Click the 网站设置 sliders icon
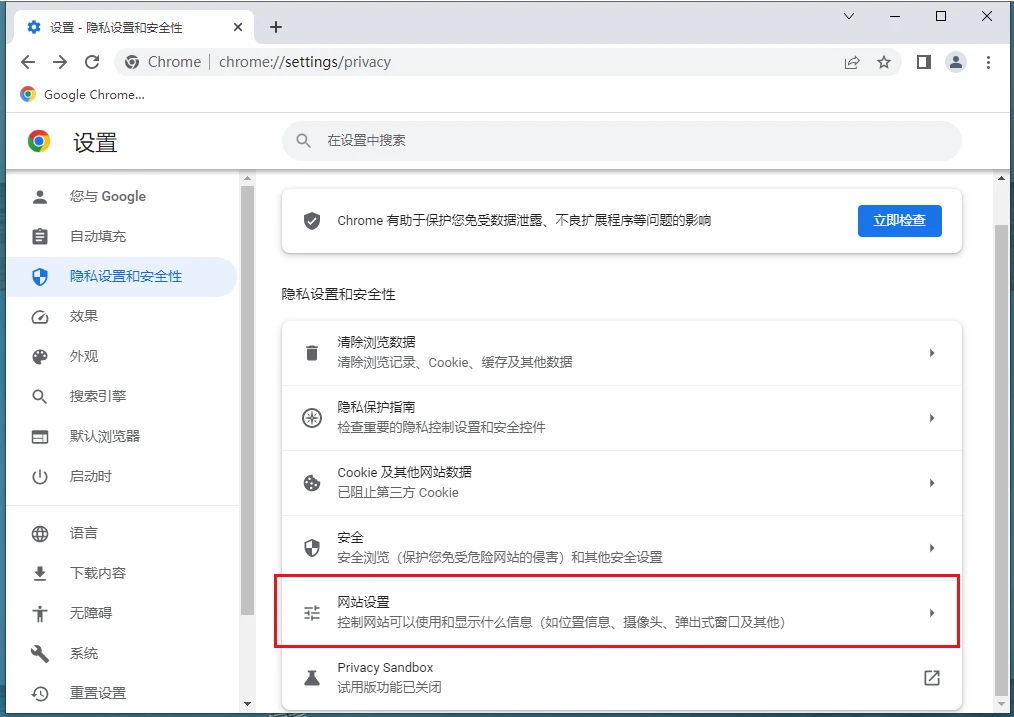Screen dimensions: 1014x717 pyautogui.click(x=312, y=613)
